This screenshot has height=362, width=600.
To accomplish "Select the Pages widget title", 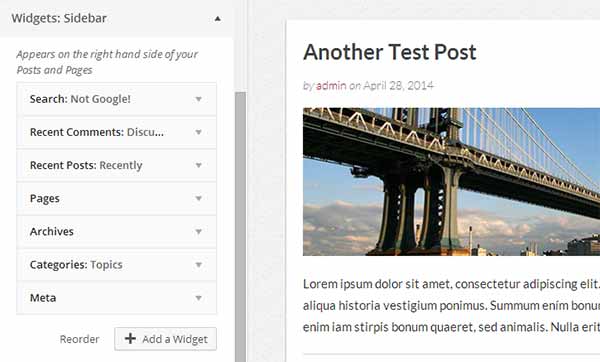I will point(45,199).
